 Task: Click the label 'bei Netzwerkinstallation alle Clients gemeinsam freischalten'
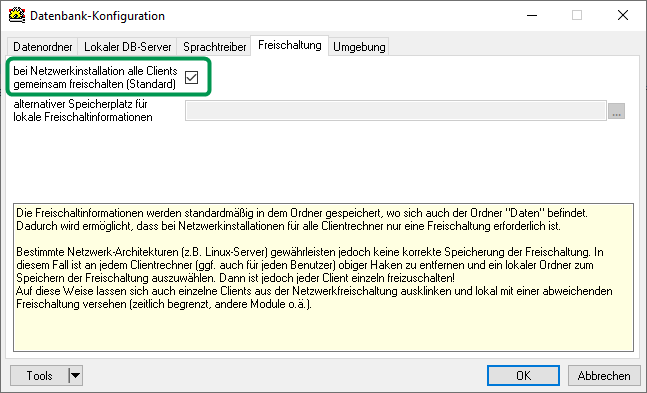coord(95,77)
